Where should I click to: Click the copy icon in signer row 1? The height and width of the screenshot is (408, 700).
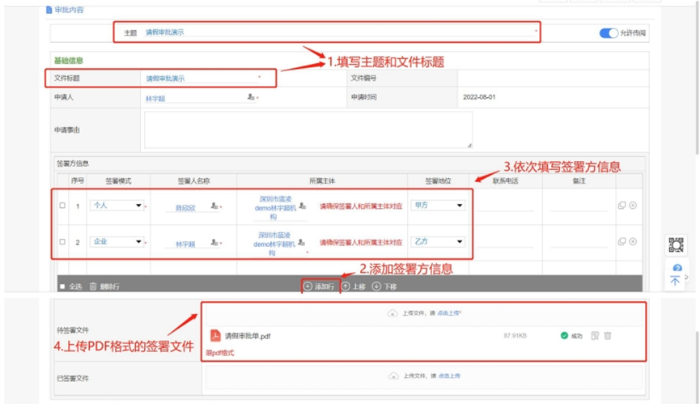(x=621, y=205)
